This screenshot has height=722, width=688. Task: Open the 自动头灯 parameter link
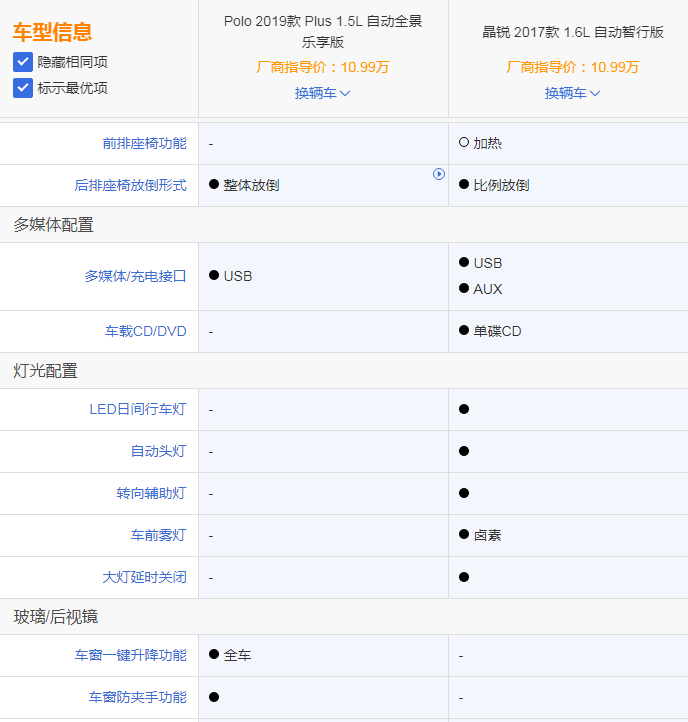(x=158, y=451)
